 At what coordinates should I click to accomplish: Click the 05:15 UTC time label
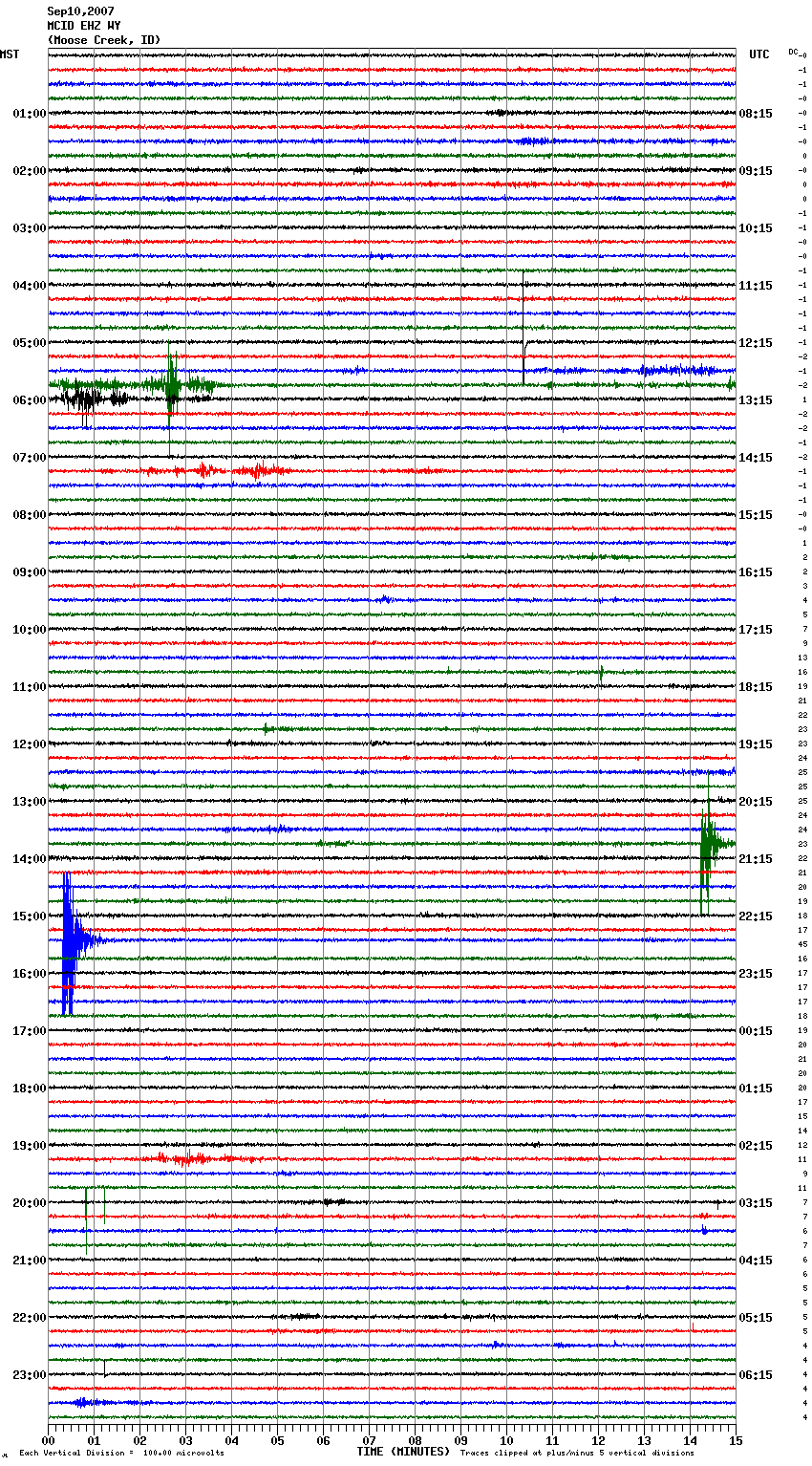click(x=756, y=1318)
